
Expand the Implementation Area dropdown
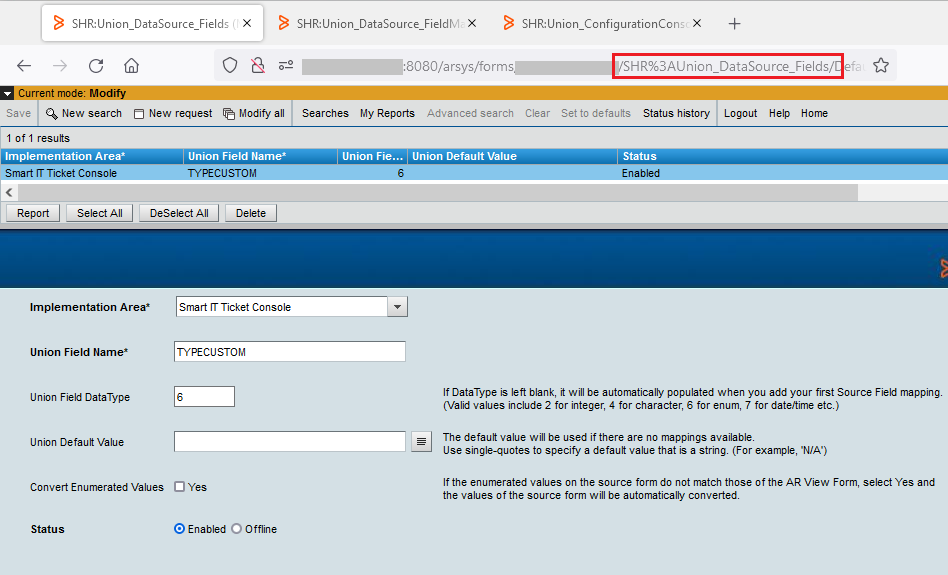(398, 307)
